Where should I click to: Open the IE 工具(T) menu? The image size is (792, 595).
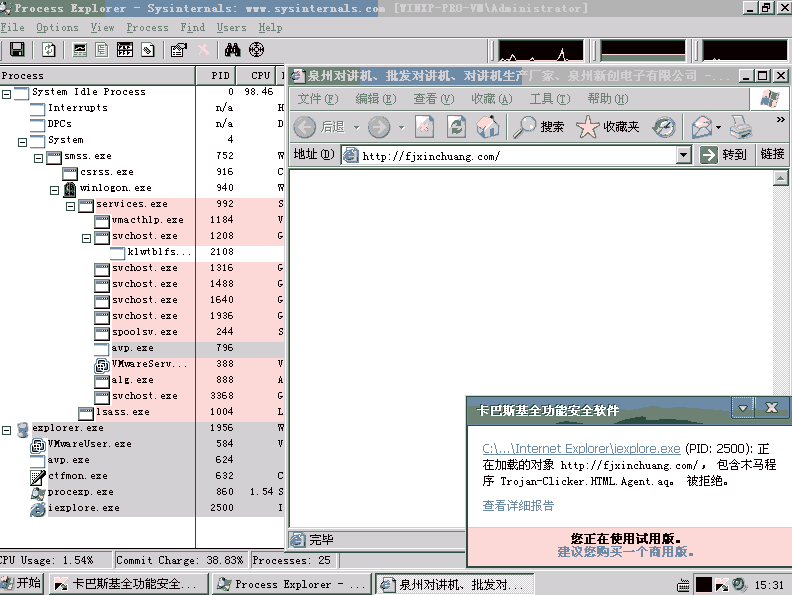point(550,98)
